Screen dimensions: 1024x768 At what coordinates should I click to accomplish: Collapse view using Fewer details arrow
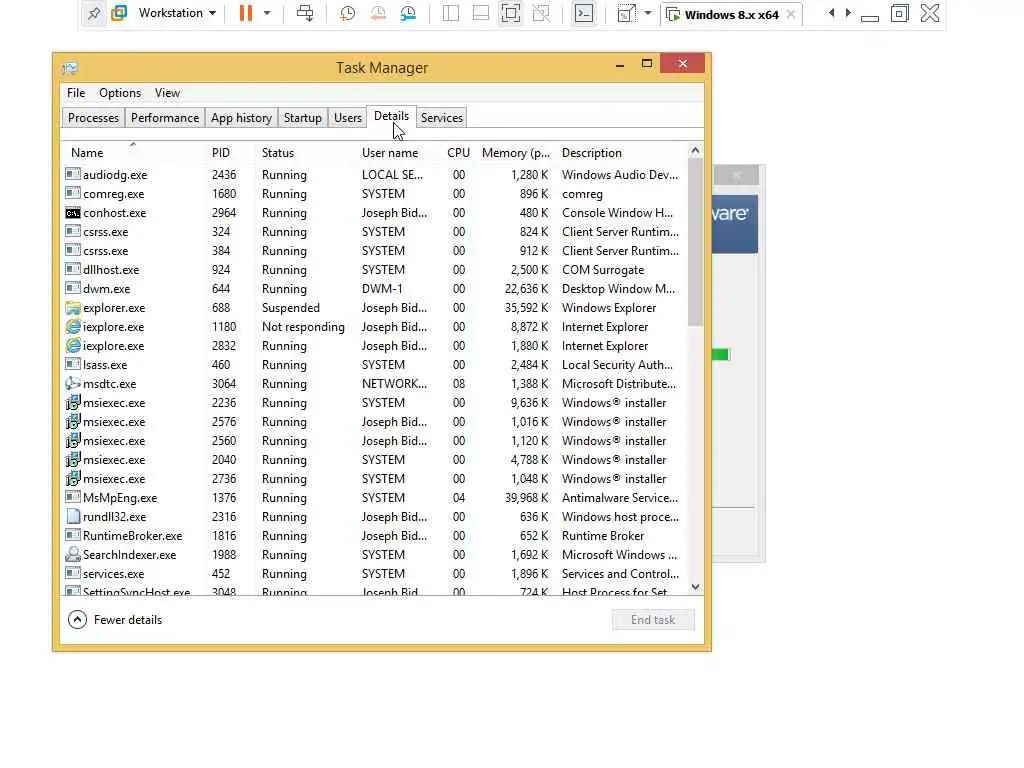pyautogui.click(x=77, y=620)
